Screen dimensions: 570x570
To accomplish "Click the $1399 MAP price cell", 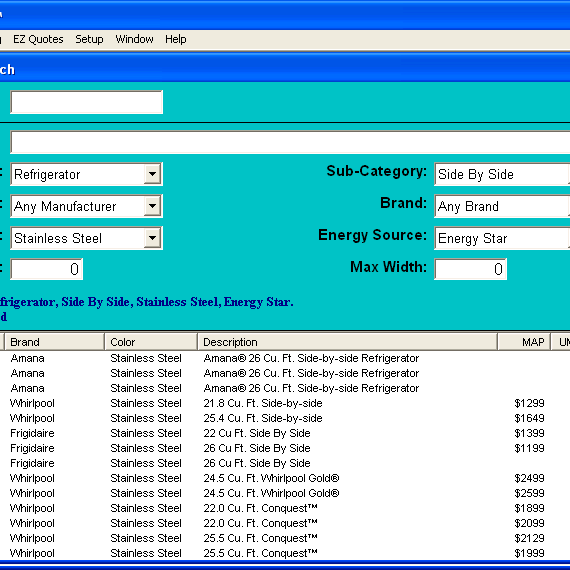I will tap(529, 433).
